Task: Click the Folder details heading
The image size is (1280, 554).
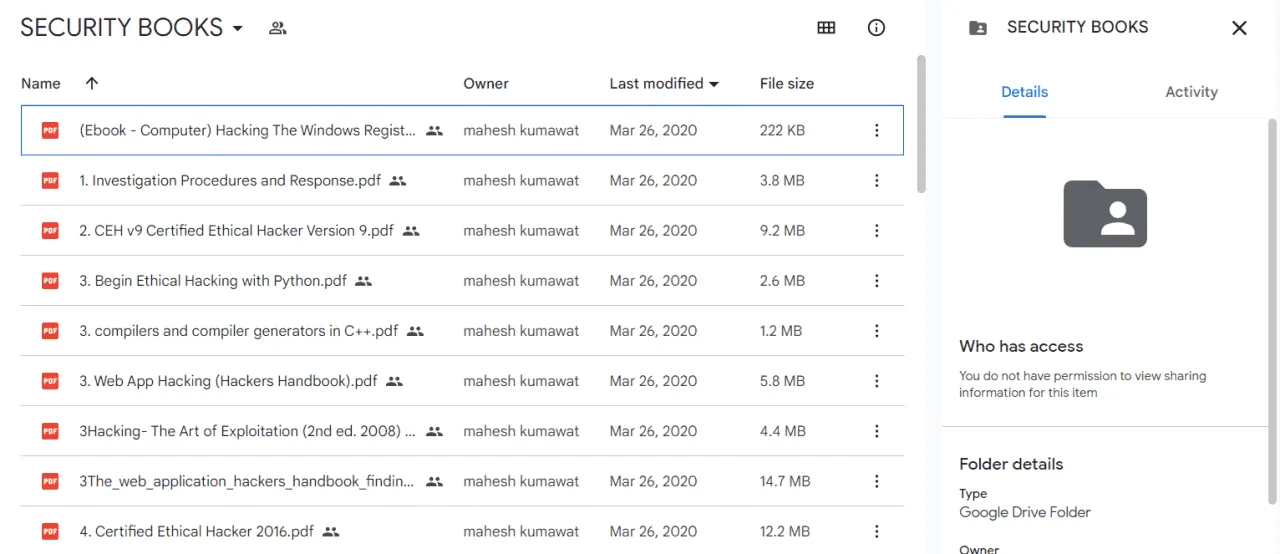Action: (1011, 464)
